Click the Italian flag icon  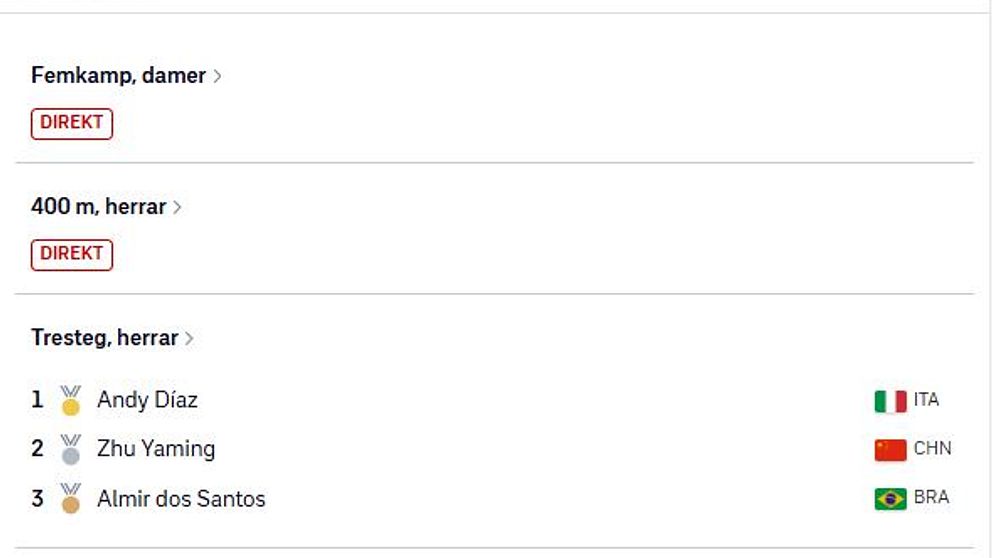[891, 401]
